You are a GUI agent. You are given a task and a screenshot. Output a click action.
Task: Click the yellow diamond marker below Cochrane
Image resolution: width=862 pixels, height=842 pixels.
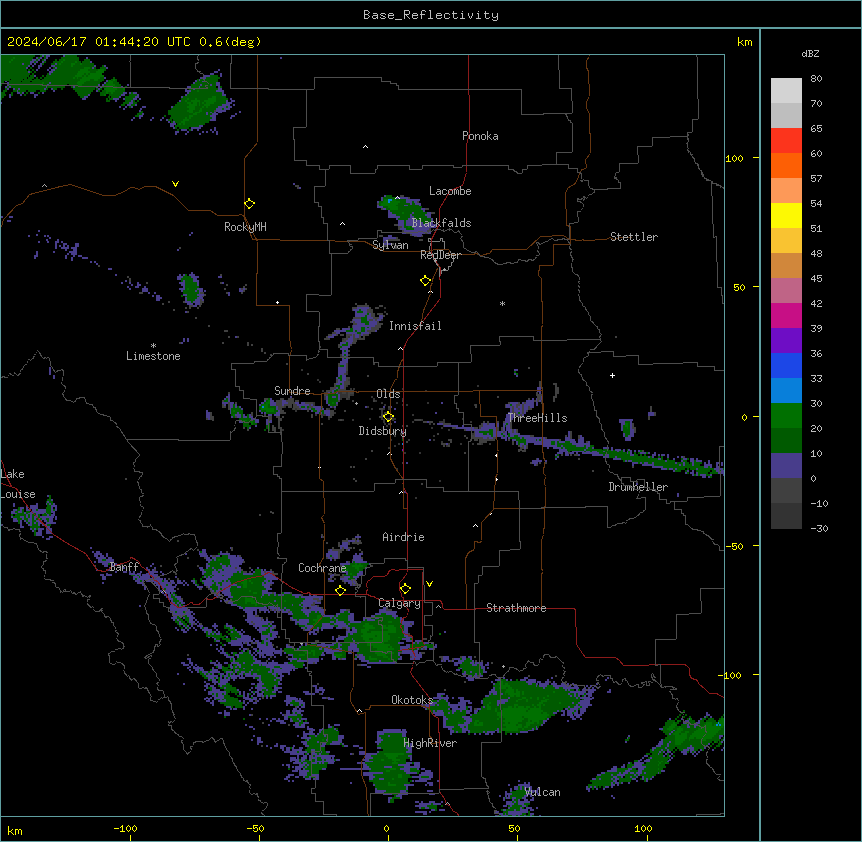pos(340,590)
